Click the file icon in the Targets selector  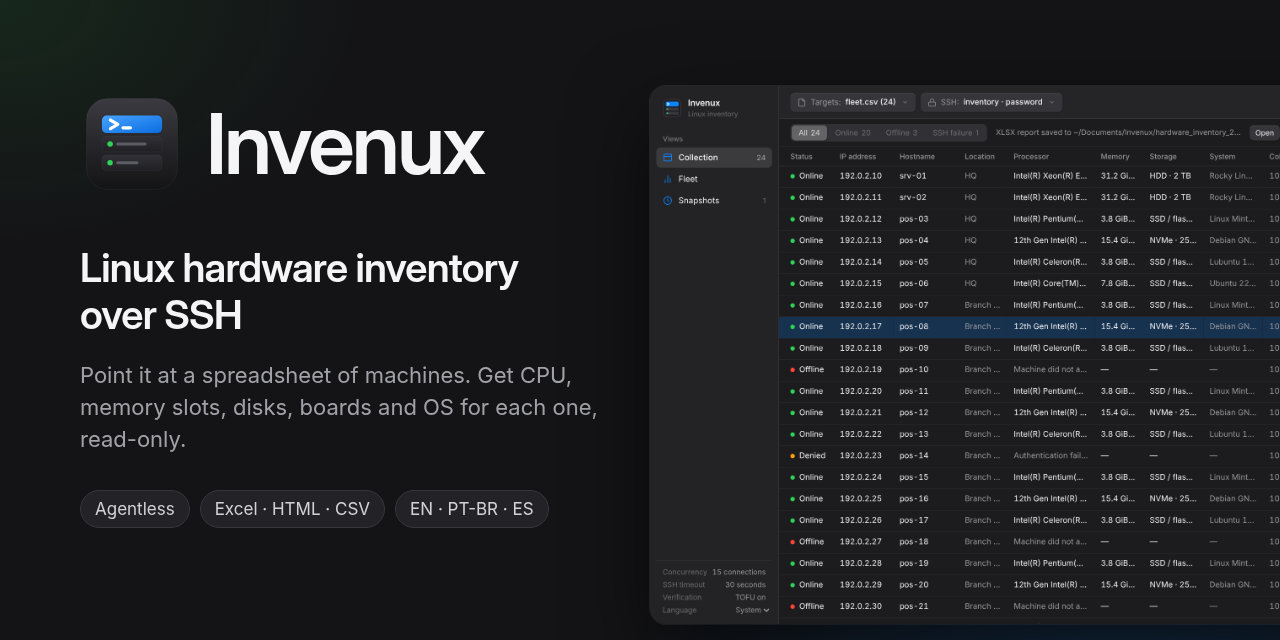[x=801, y=102]
